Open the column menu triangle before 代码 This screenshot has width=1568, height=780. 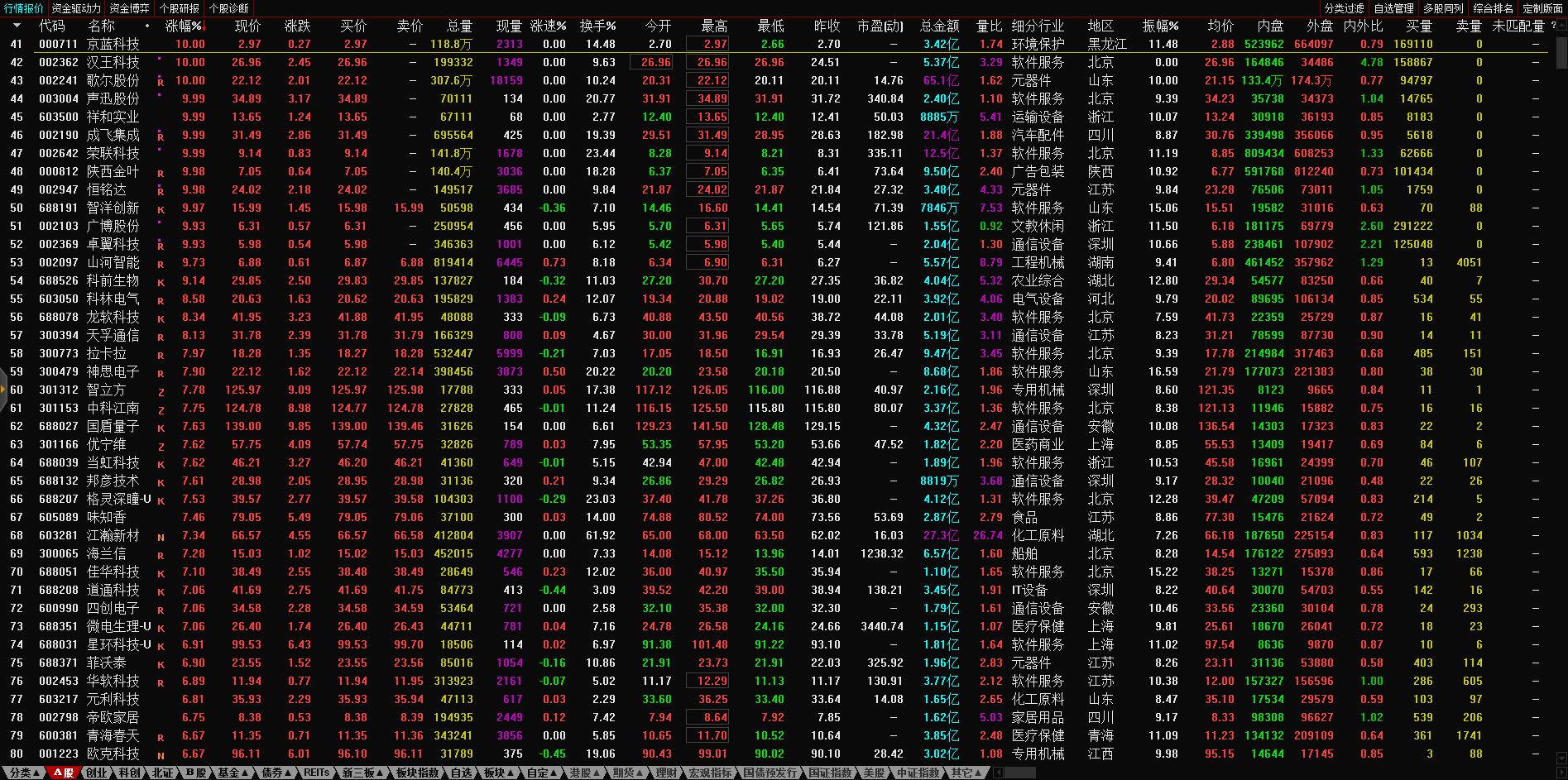coord(17,26)
